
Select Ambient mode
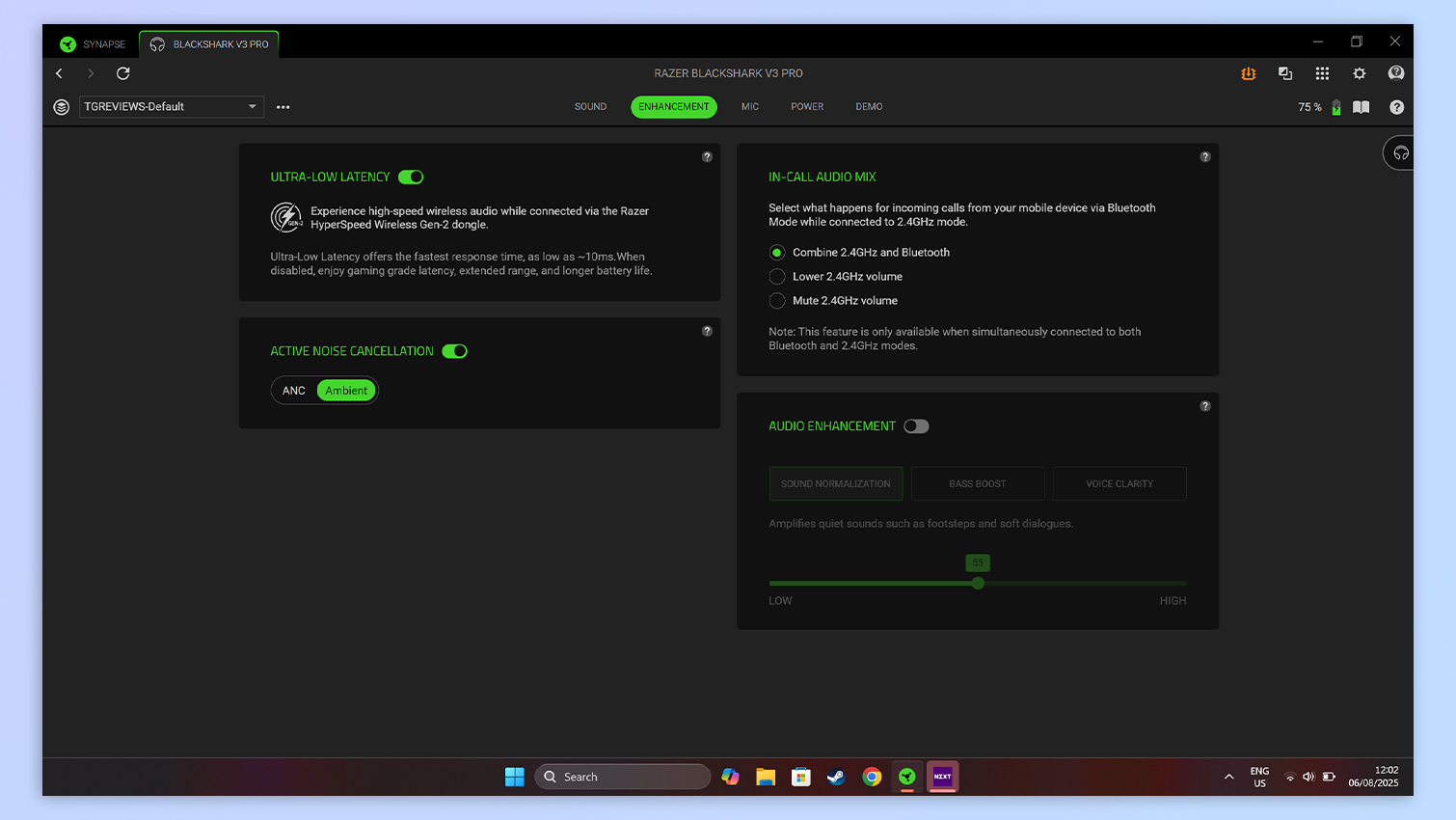[x=346, y=391]
